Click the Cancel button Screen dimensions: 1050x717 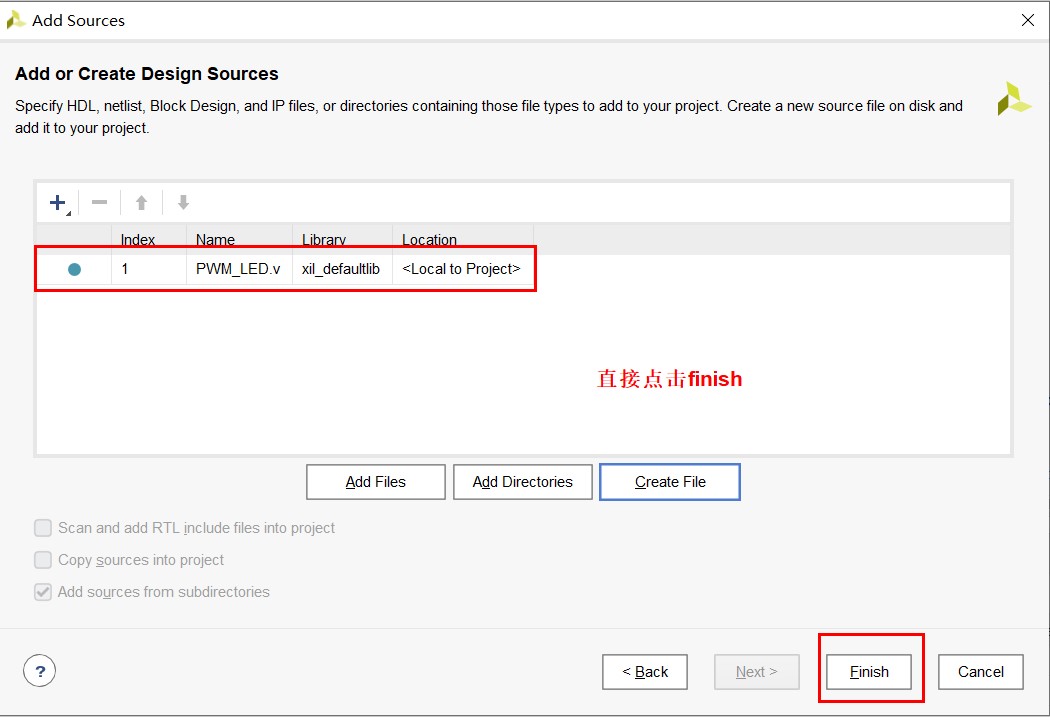click(x=980, y=672)
